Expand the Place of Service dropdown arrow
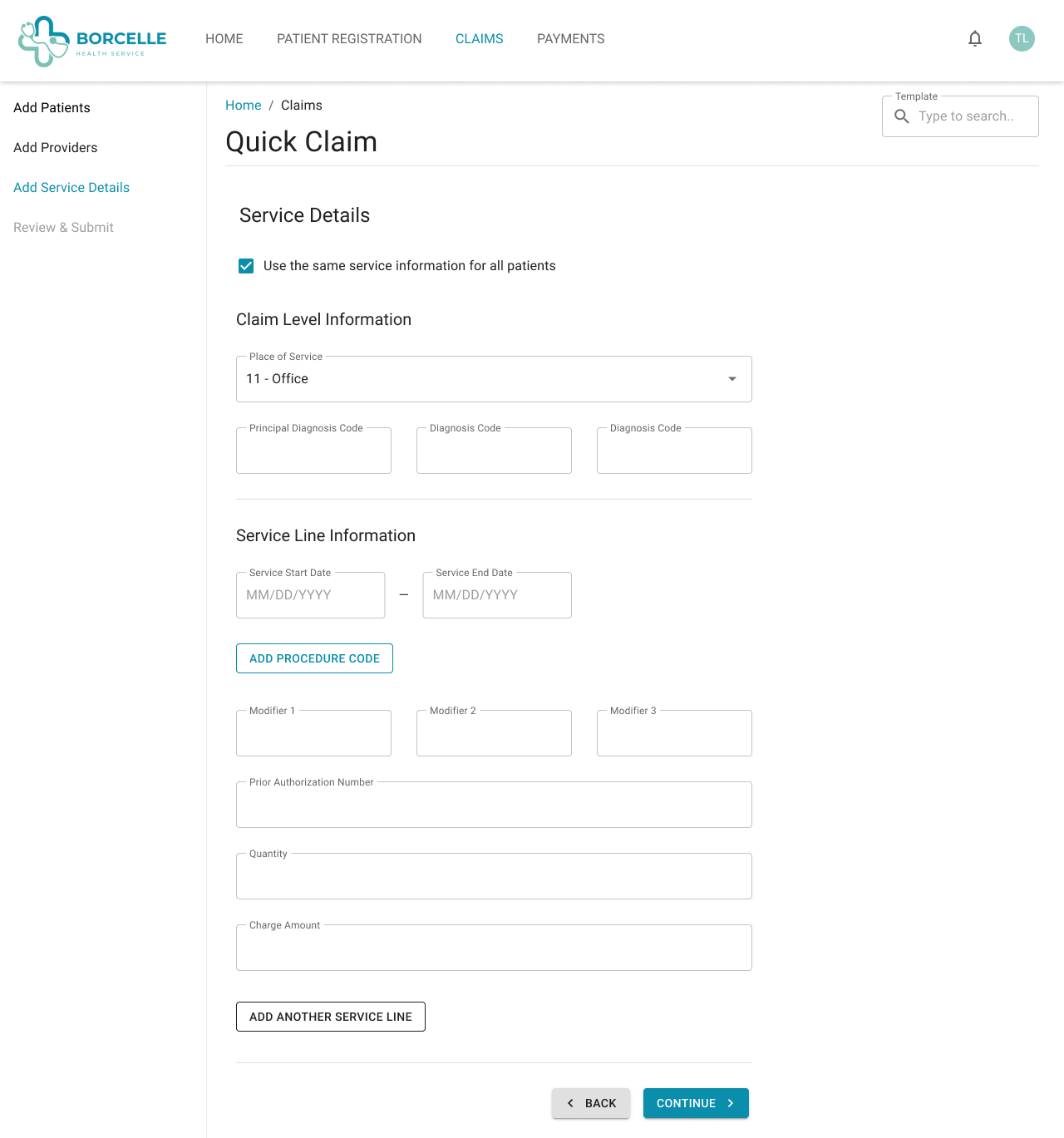 tap(731, 379)
